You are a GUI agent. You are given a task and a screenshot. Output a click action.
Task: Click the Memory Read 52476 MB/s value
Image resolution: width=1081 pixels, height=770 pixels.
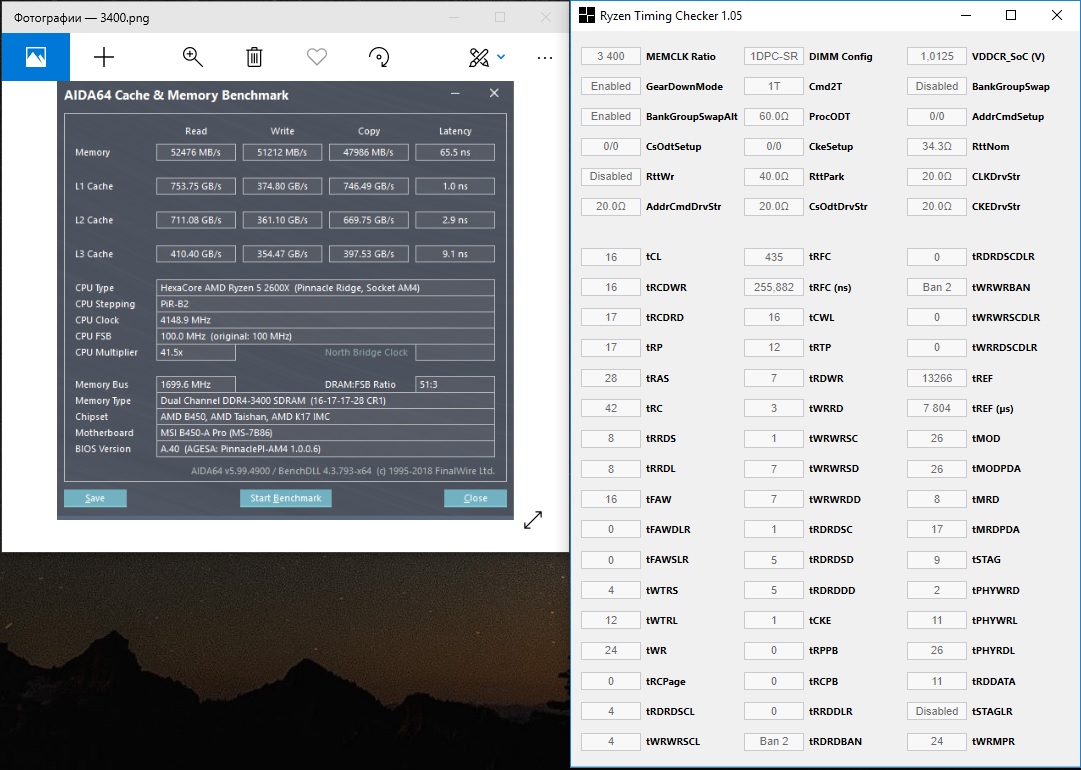[196, 152]
